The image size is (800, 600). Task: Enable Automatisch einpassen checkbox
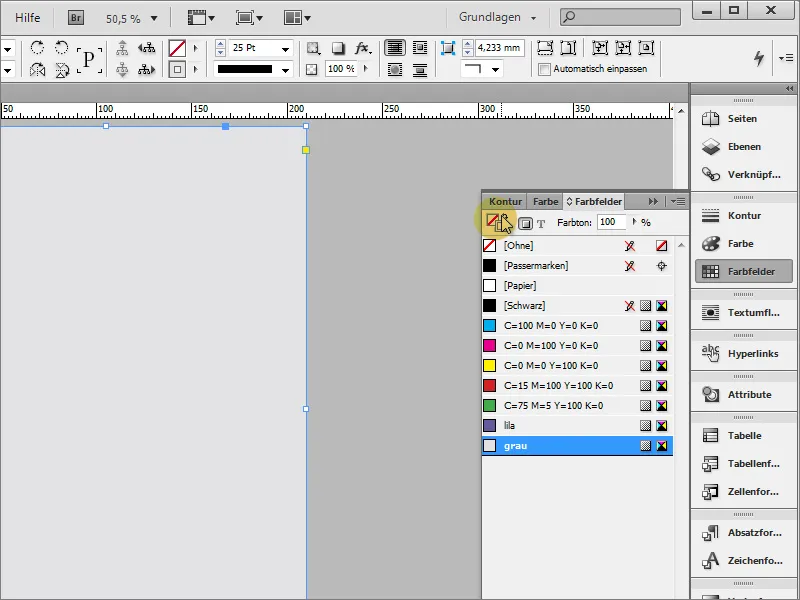[x=544, y=69]
